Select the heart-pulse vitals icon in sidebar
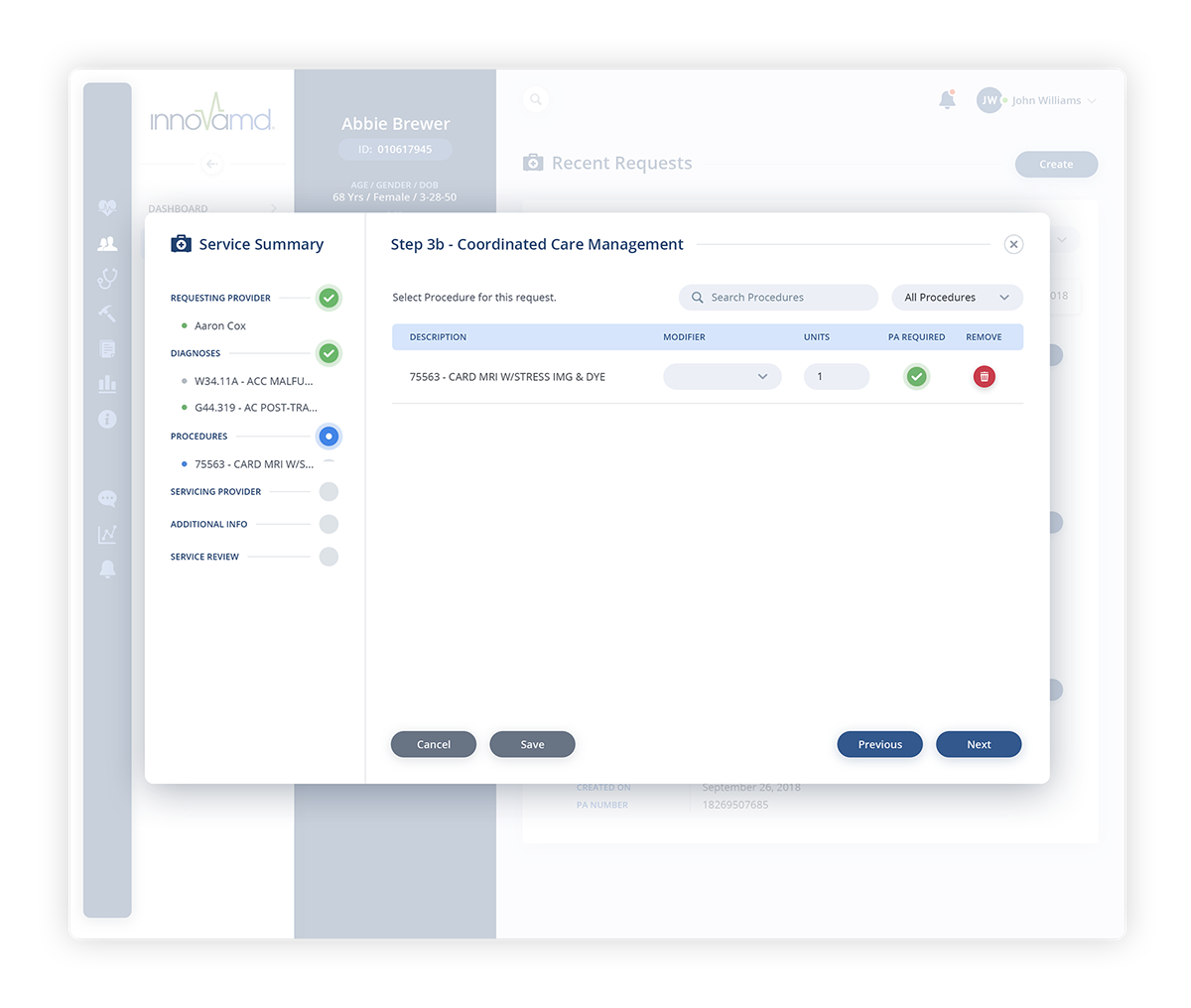Image resolution: width=1191 pixels, height=1008 pixels. pos(107,207)
